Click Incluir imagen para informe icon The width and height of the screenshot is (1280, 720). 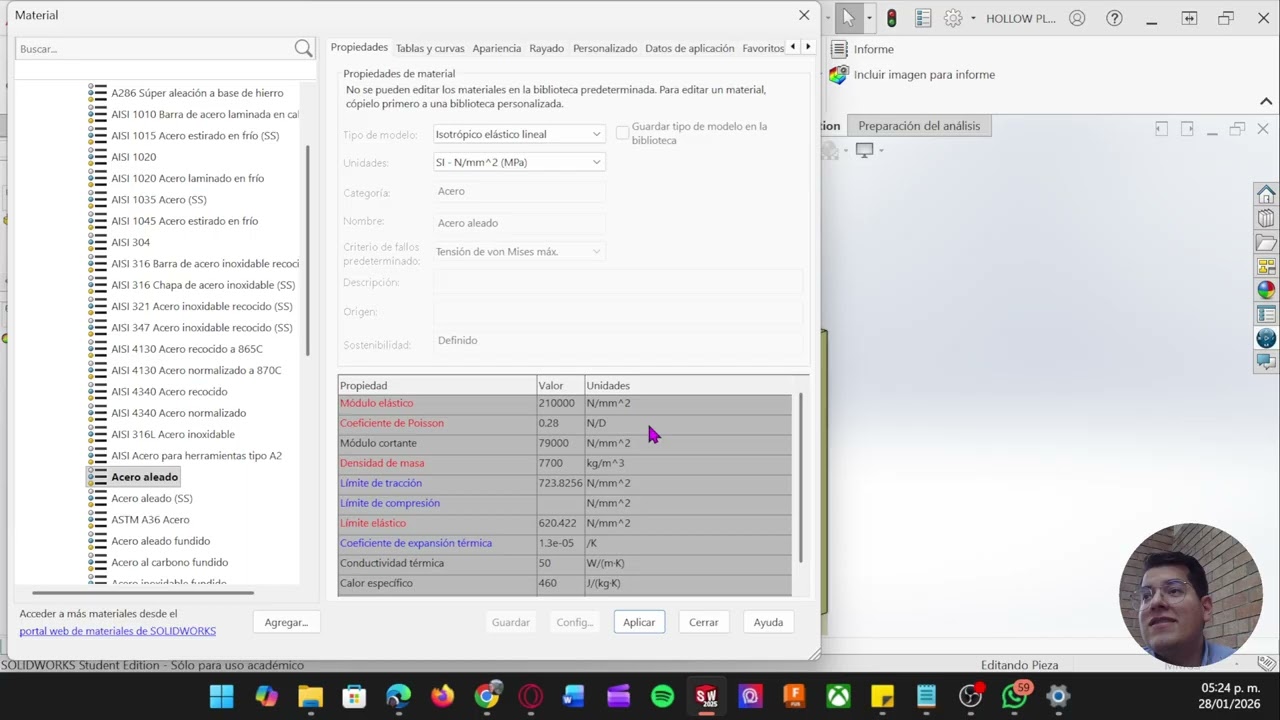click(x=840, y=74)
